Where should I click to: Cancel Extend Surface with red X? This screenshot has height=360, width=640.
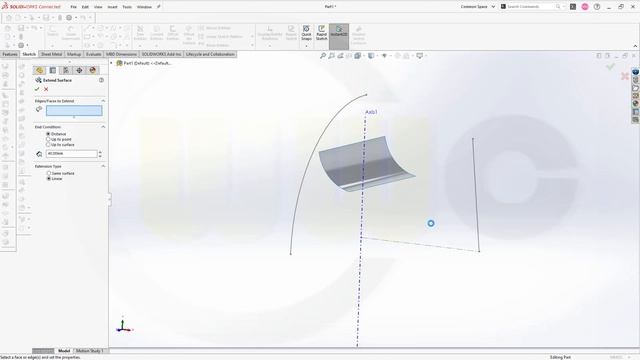46,89
